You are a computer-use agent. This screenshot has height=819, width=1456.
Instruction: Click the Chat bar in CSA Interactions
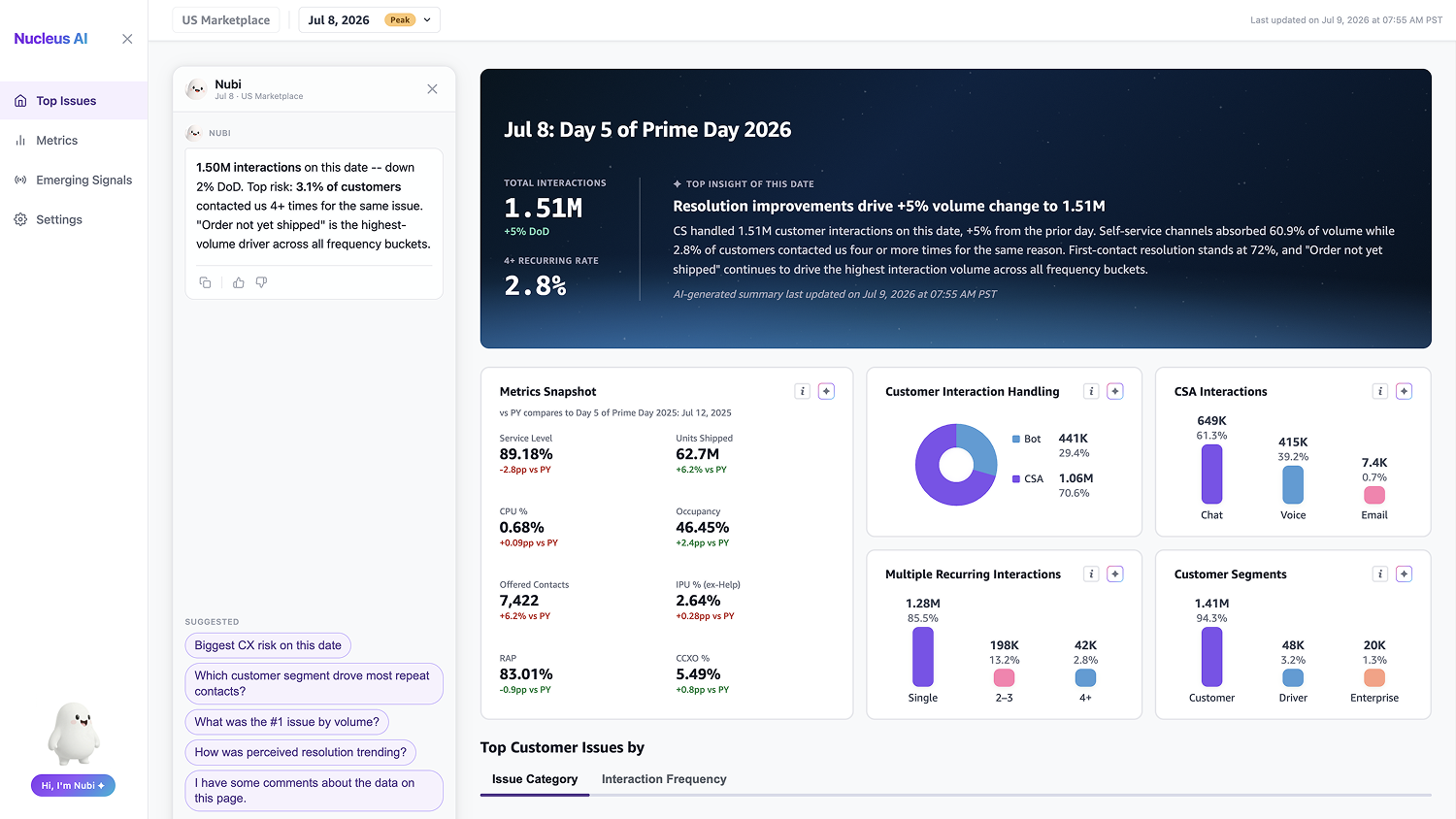[1211, 475]
